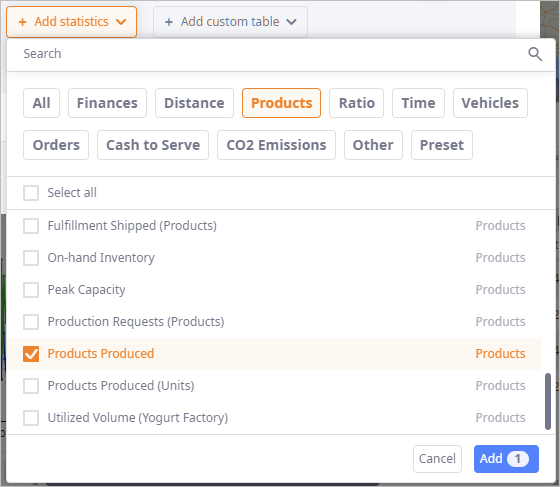Show All statistics categories

[x=41, y=103]
